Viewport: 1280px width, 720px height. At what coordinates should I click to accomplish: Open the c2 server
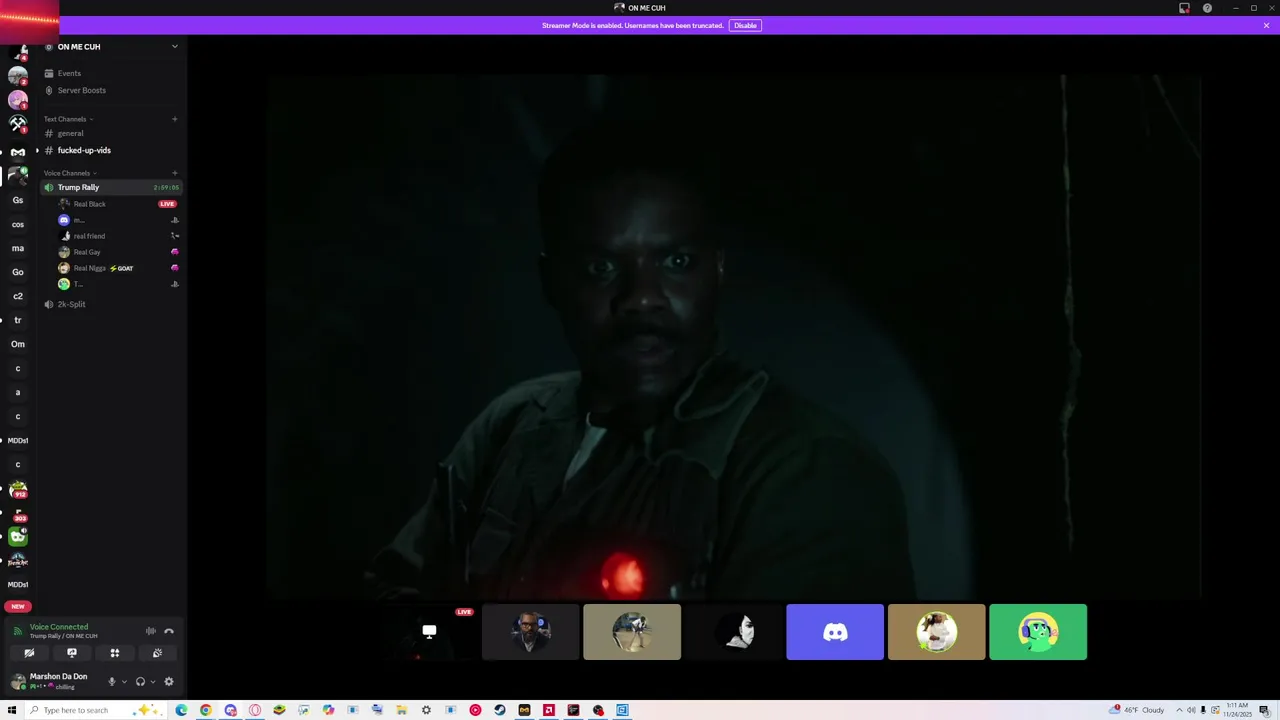pos(18,296)
